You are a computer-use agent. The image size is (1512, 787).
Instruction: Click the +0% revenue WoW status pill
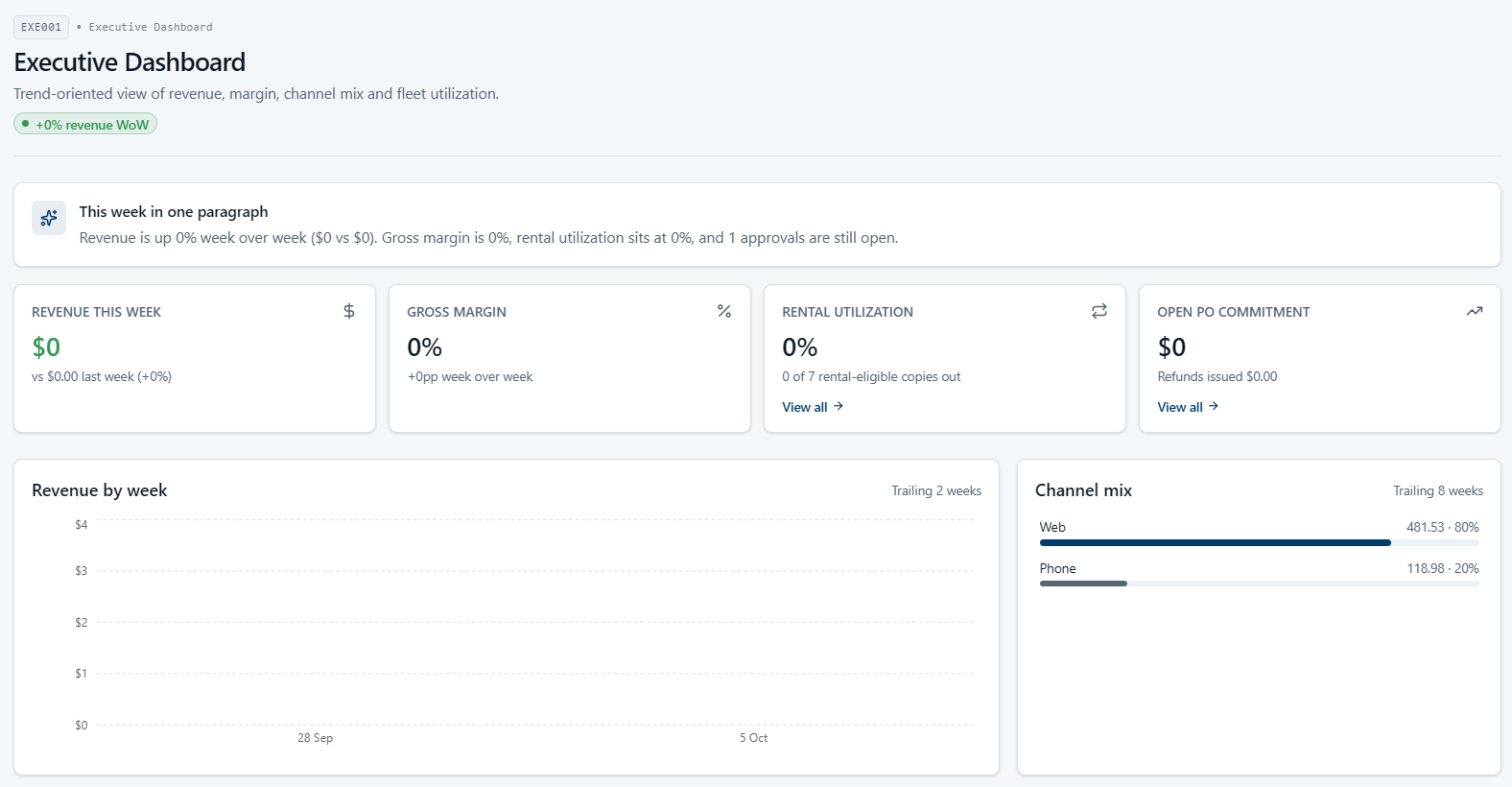tap(85, 125)
